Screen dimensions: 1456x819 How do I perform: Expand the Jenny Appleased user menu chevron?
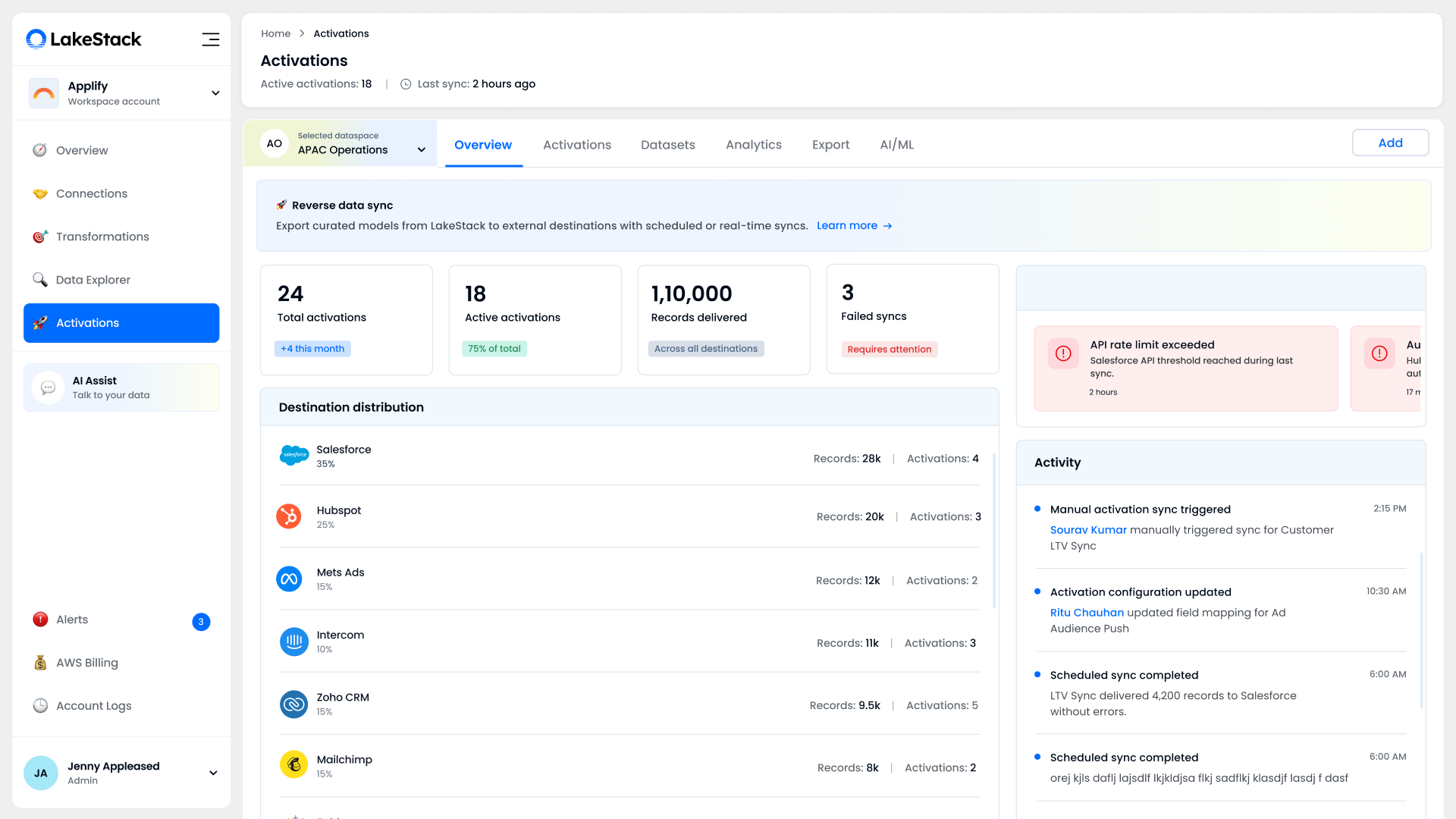(x=213, y=773)
